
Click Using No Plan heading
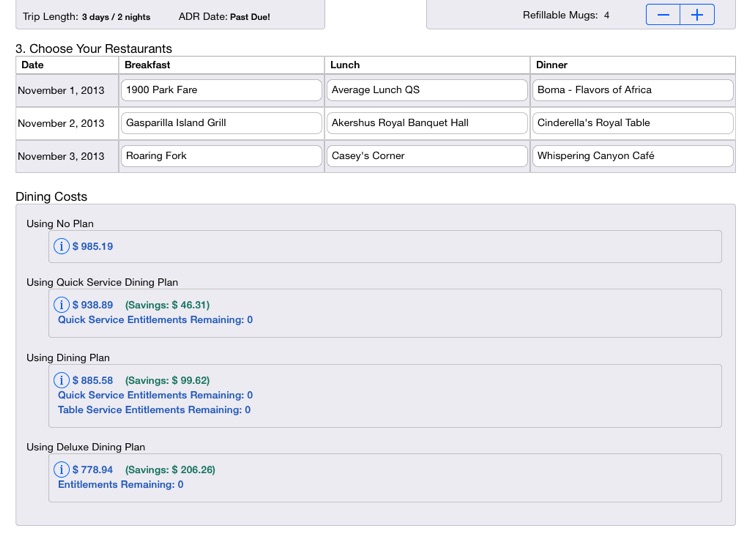click(x=60, y=224)
